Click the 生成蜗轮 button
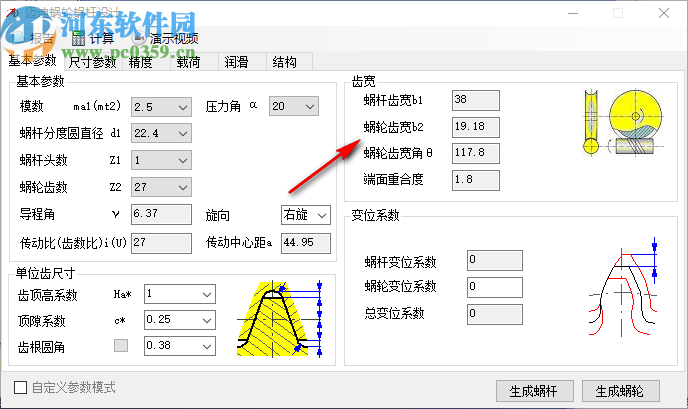The image size is (688, 409). 621,391
